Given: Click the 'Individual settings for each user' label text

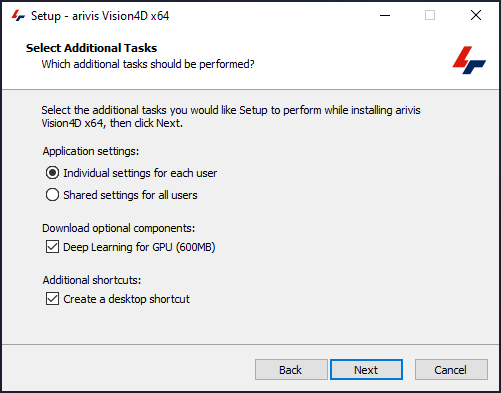Looking at the screenshot, I should (x=140, y=173).
